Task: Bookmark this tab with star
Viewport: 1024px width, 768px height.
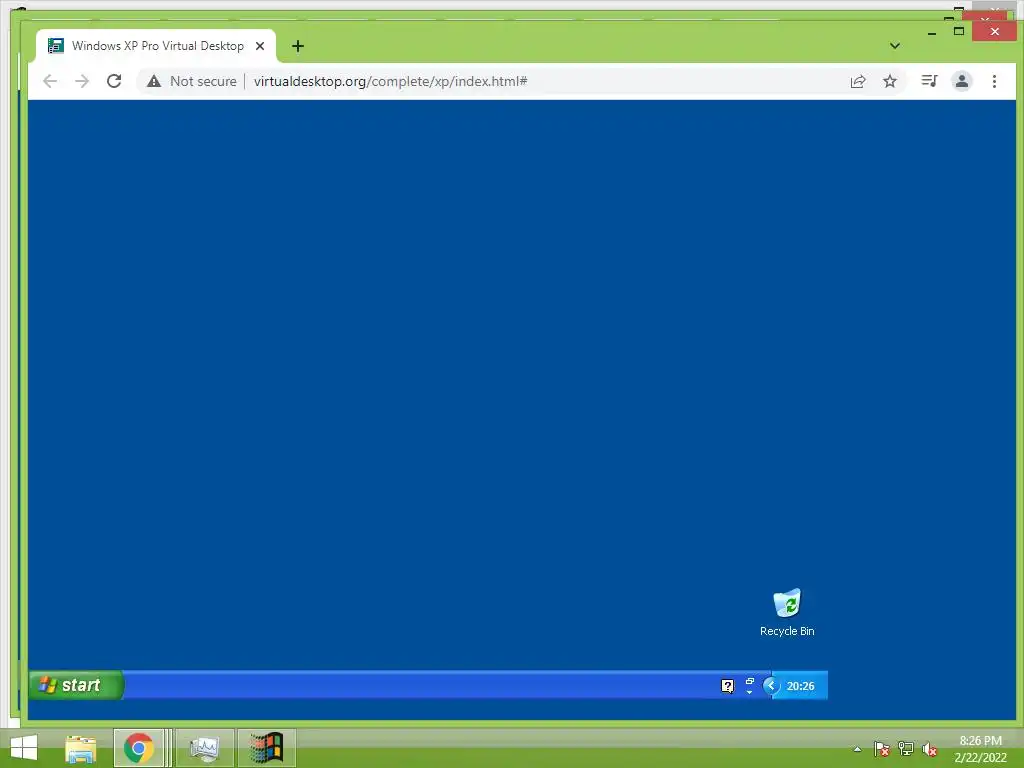Action: (889, 81)
